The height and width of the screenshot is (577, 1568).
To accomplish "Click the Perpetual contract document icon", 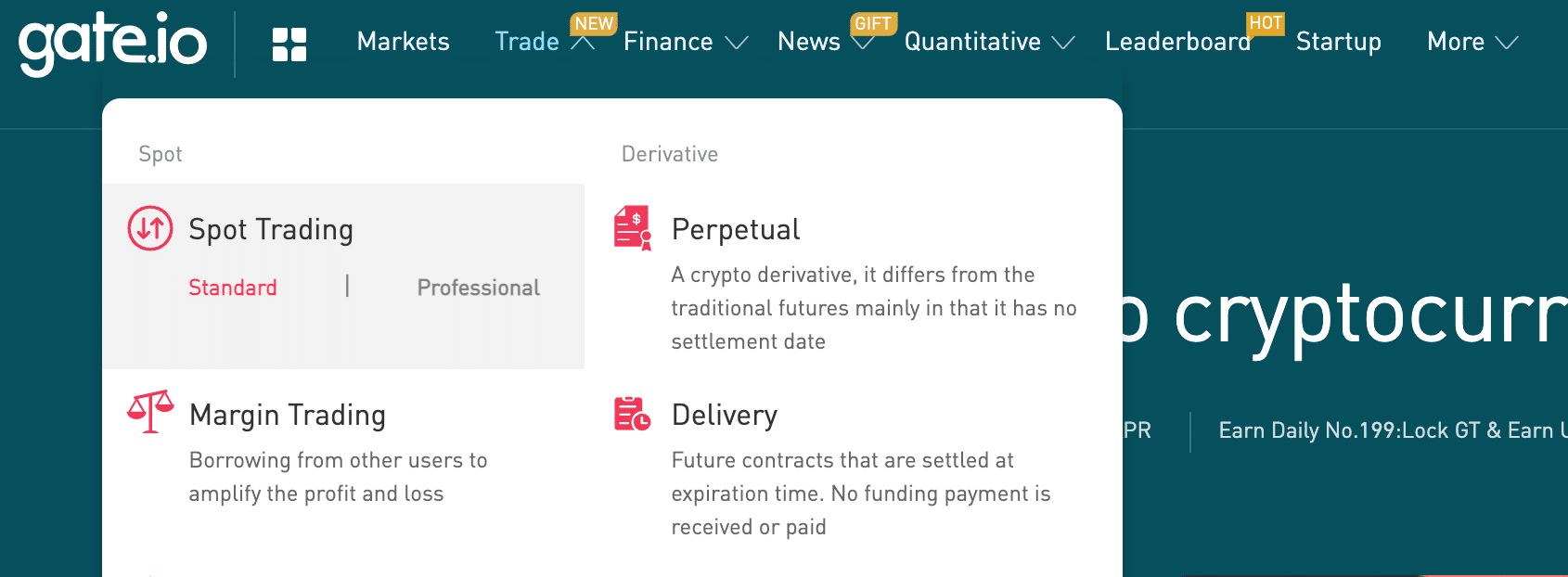I will point(633,228).
